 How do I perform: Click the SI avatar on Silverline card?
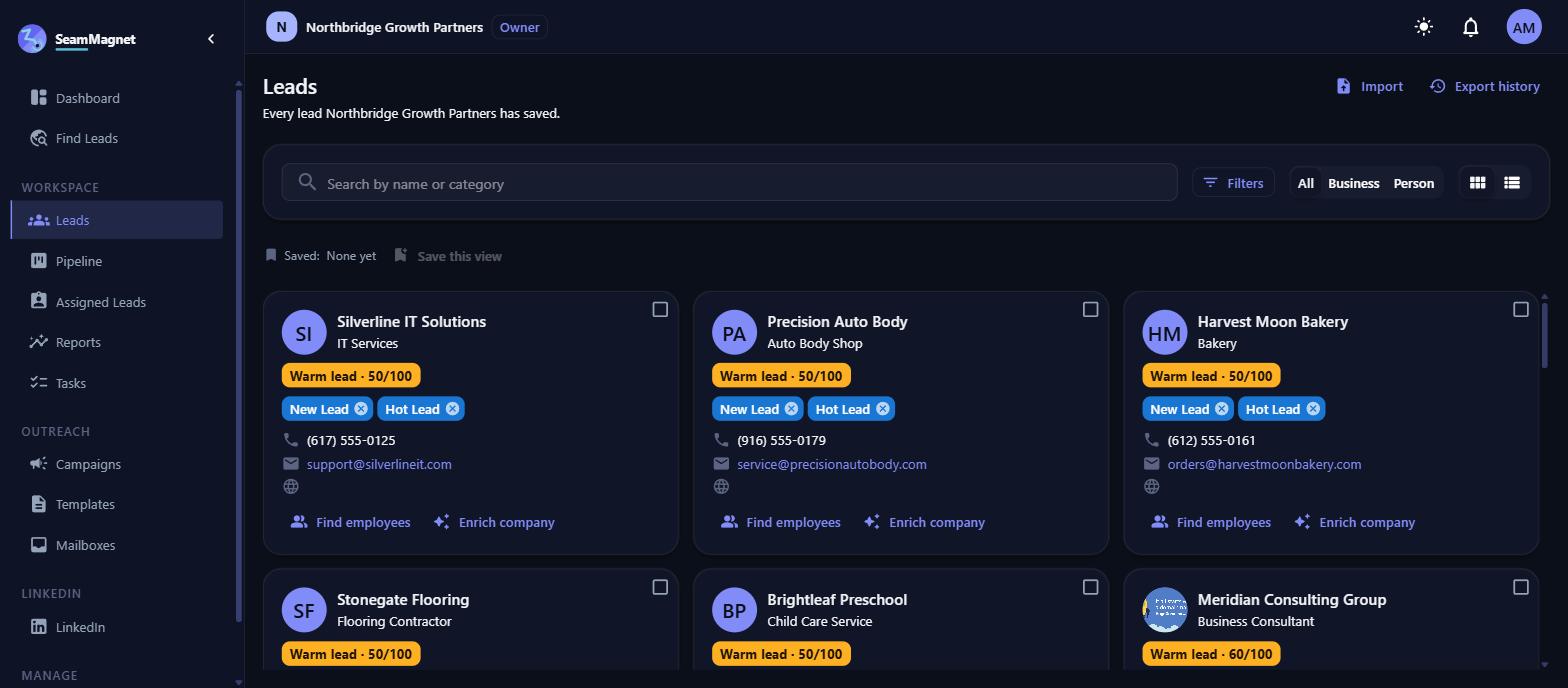point(304,332)
